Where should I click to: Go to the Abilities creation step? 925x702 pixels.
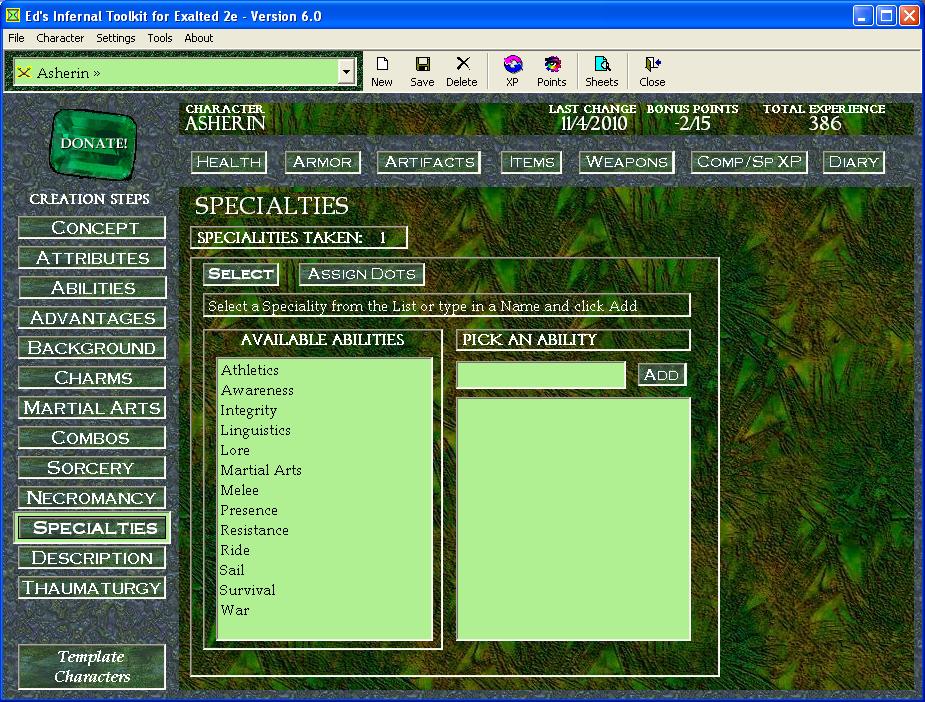click(x=92, y=288)
